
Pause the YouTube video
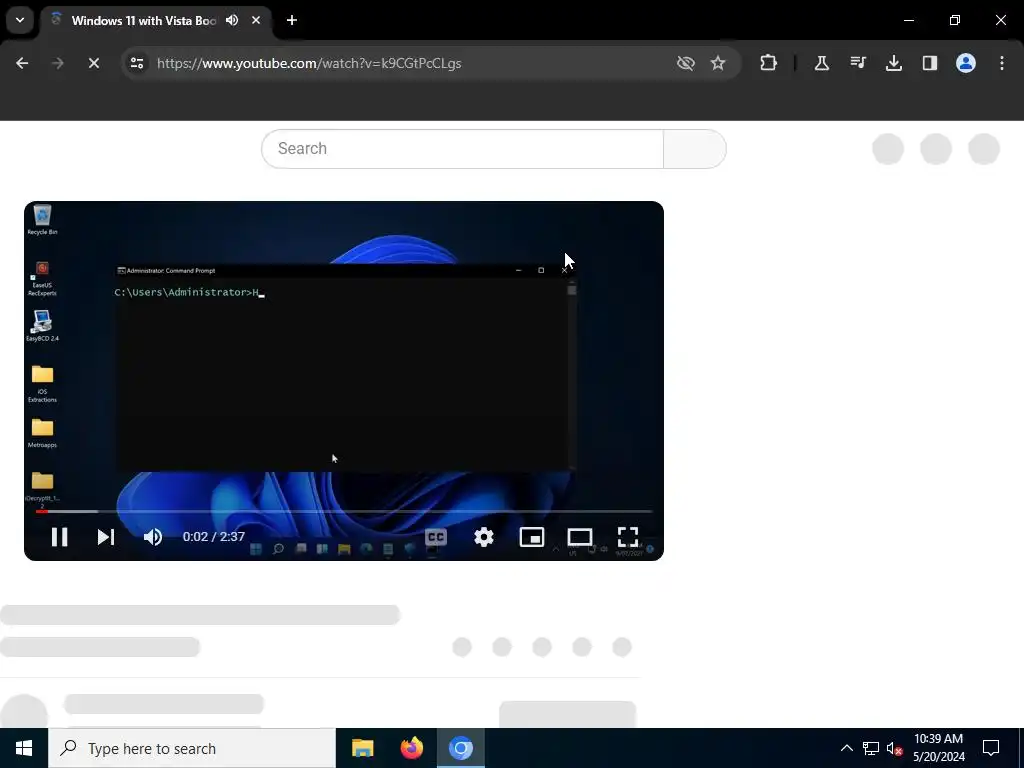tap(59, 537)
